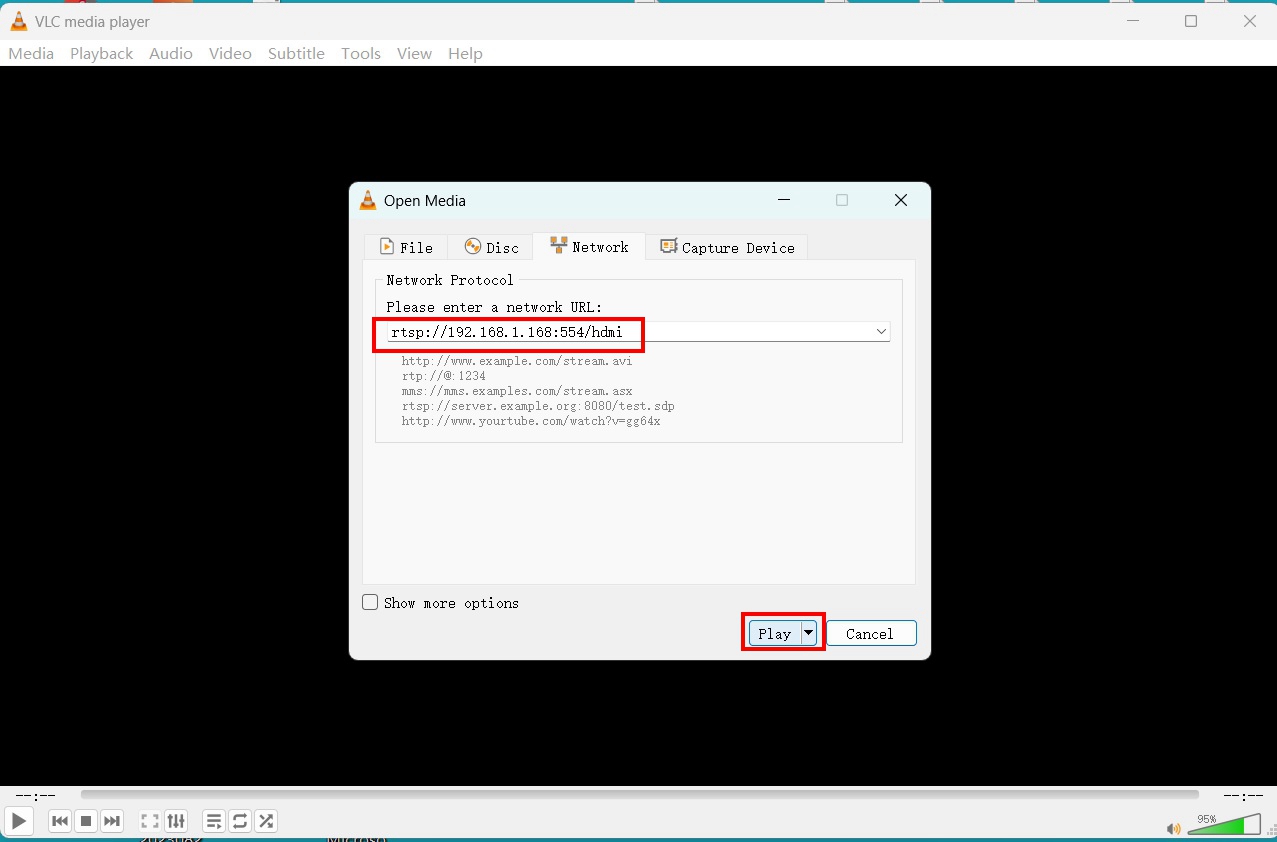This screenshot has width=1277, height=842.
Task: Open the Help menu
Action: coord(465,53)
